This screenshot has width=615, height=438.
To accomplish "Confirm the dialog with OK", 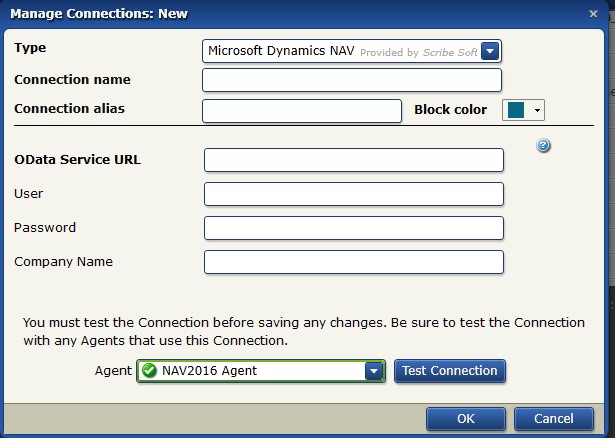I will click(466, 418).
